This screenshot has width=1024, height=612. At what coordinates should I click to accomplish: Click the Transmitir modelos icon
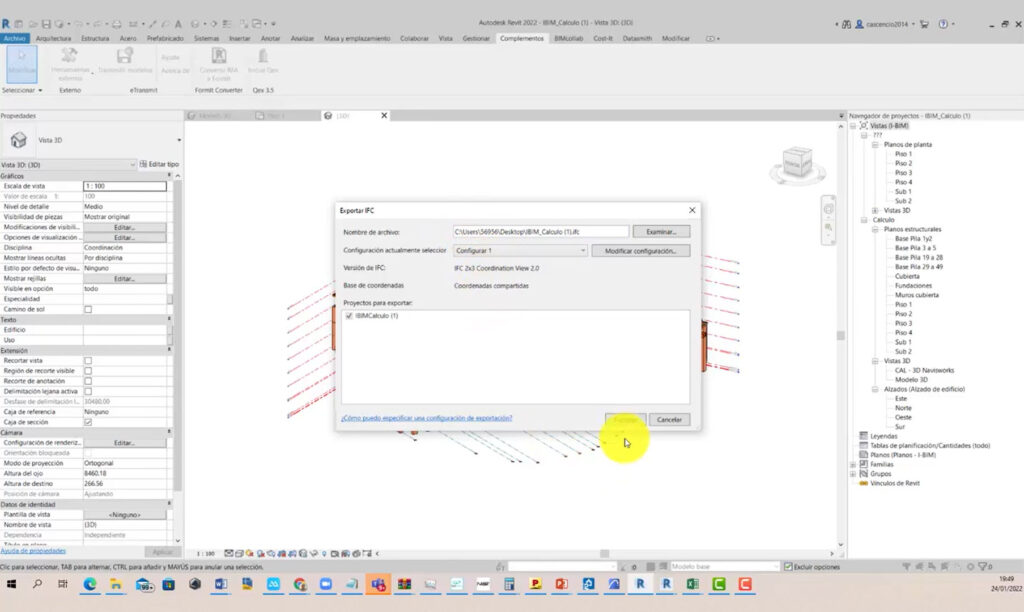point(127,60)
